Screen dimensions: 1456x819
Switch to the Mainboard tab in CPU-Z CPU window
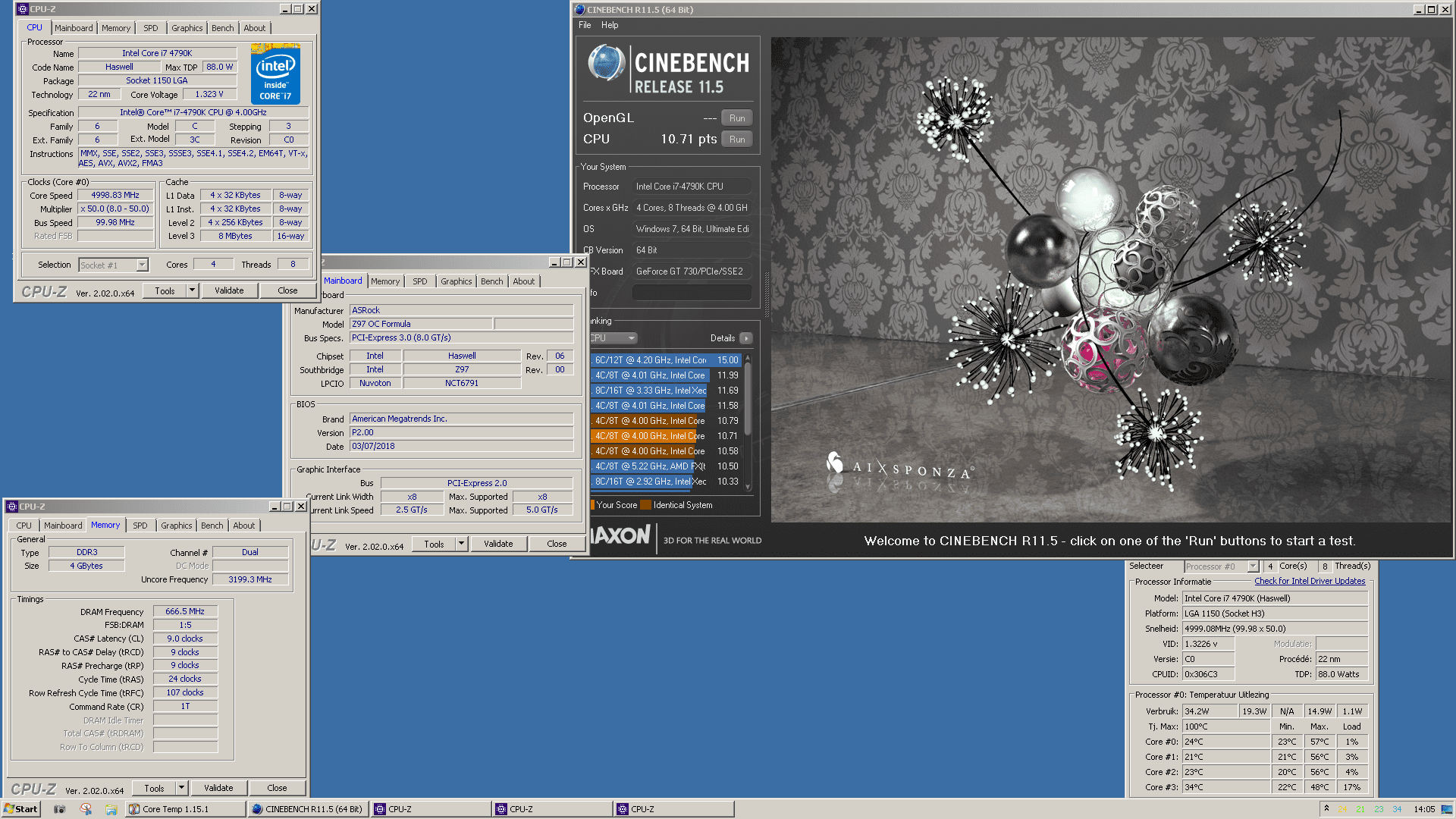pos(74,28)
